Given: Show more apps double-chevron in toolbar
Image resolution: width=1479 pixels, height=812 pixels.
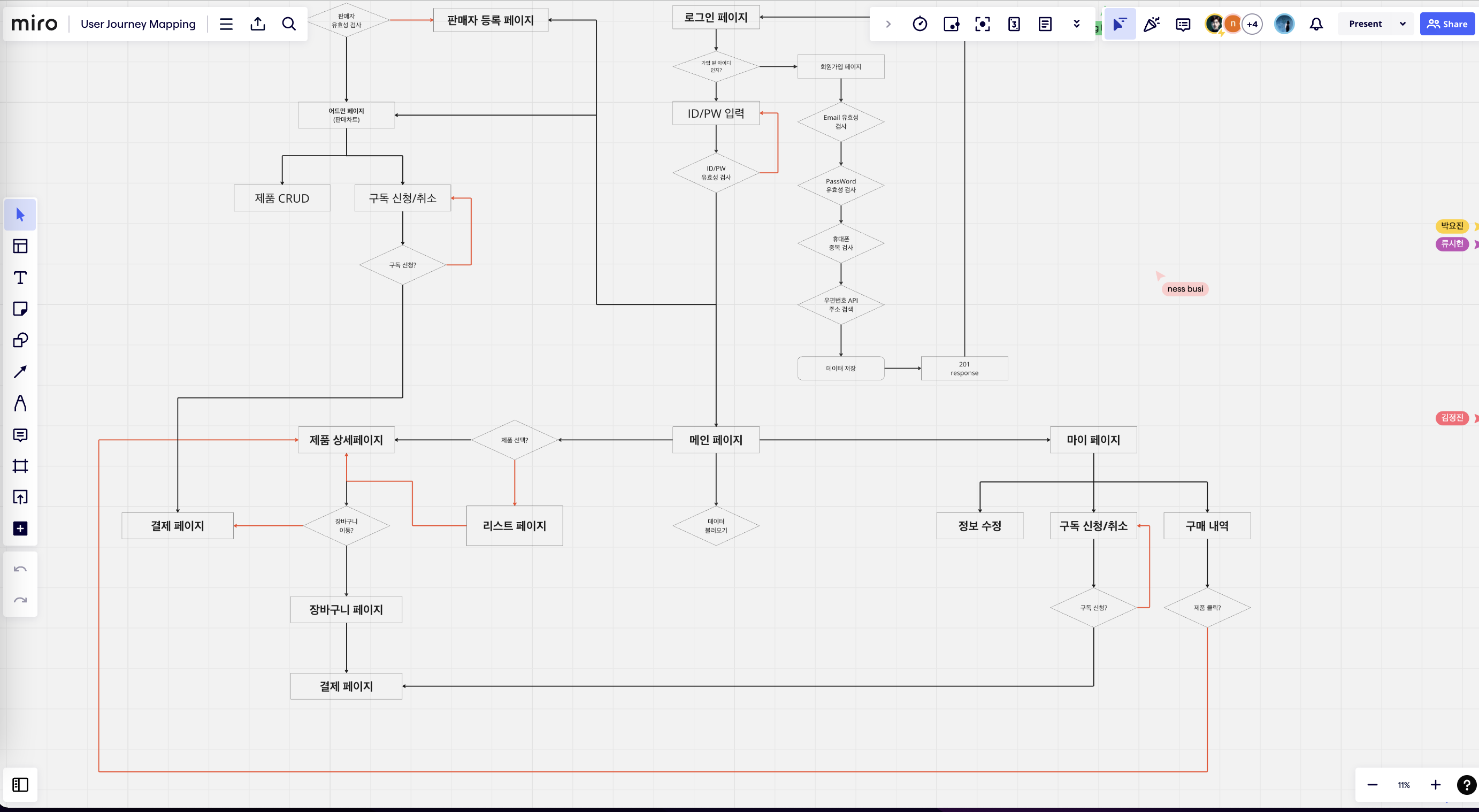Looking at the screenshot, I should (1077, 24).
